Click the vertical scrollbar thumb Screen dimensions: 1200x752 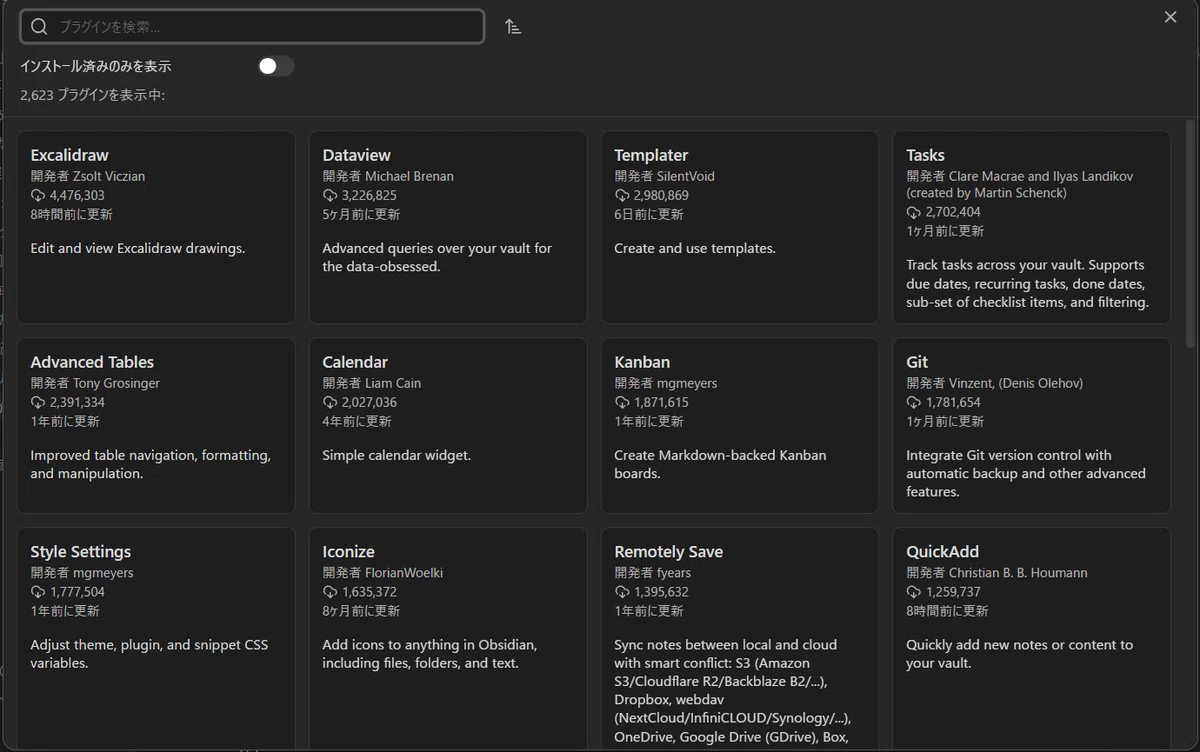(x=1190, y=236)
